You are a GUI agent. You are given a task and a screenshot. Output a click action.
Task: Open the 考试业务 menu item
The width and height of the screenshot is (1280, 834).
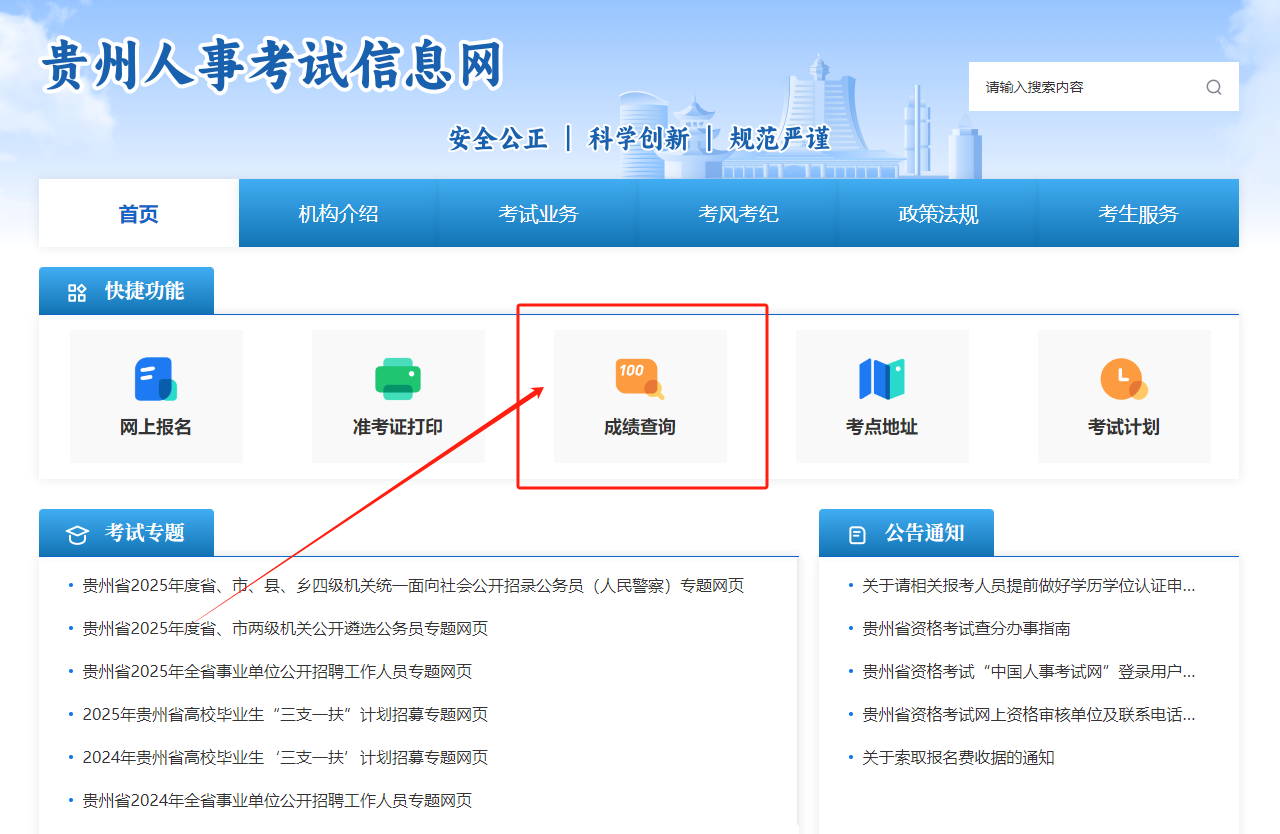[538, 214]
